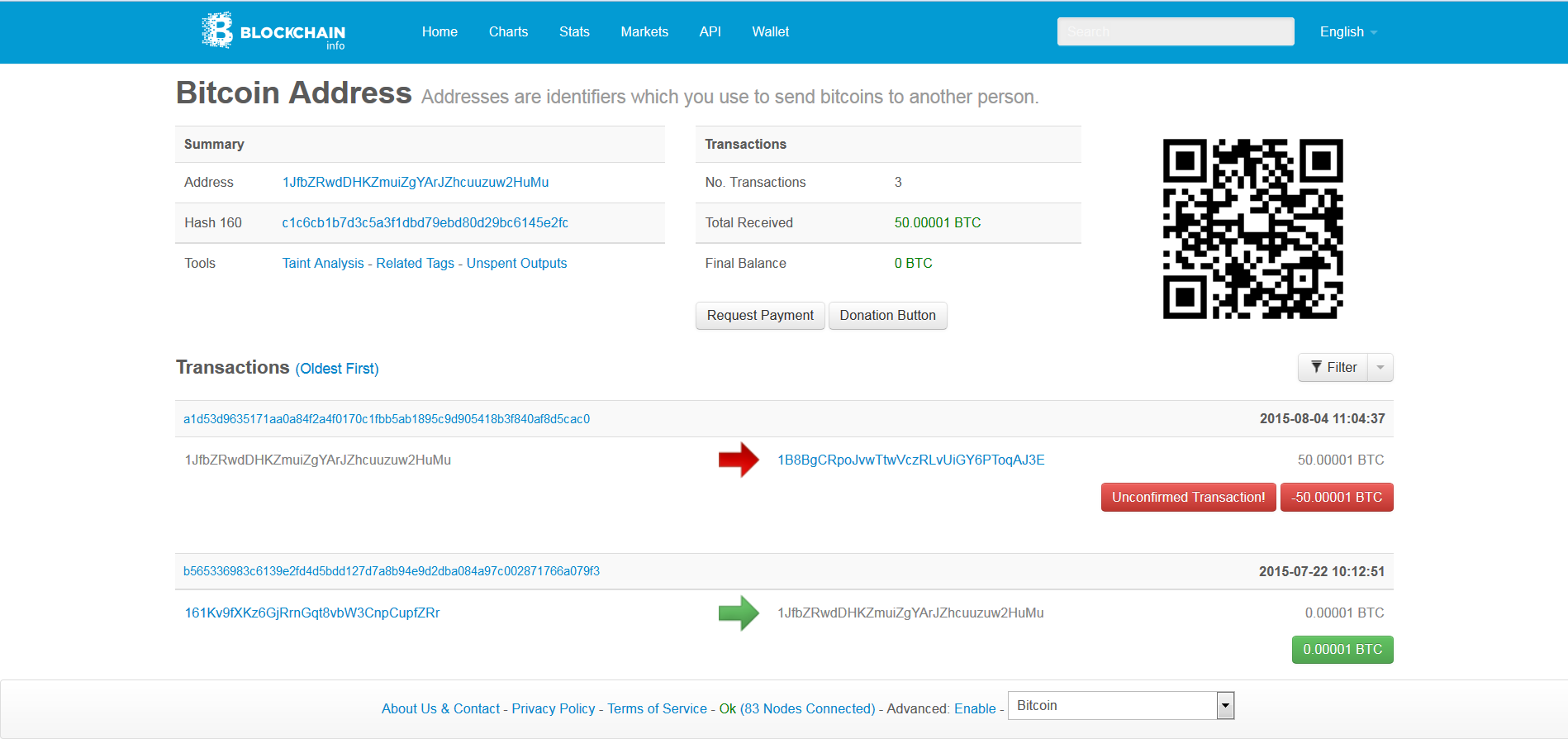
Task: Open the Bitcoin currency combo box
Action: (1121, 706)
